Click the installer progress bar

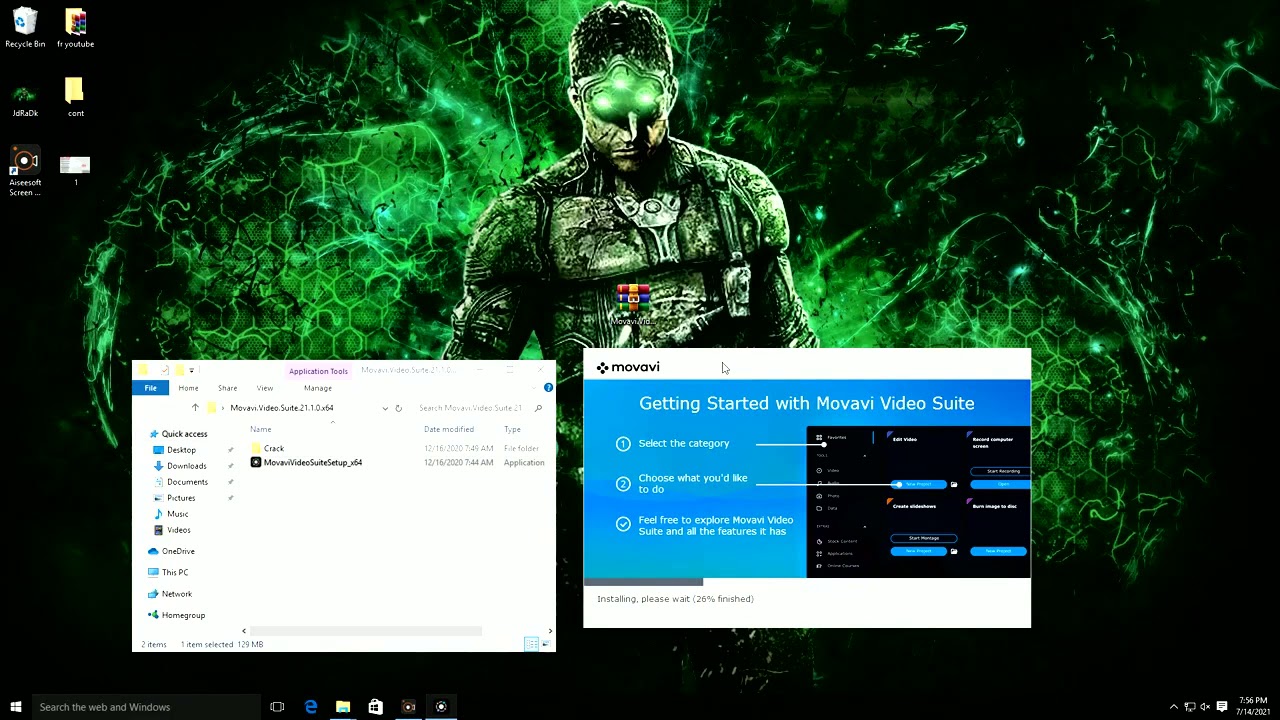(x=806, y=581)
